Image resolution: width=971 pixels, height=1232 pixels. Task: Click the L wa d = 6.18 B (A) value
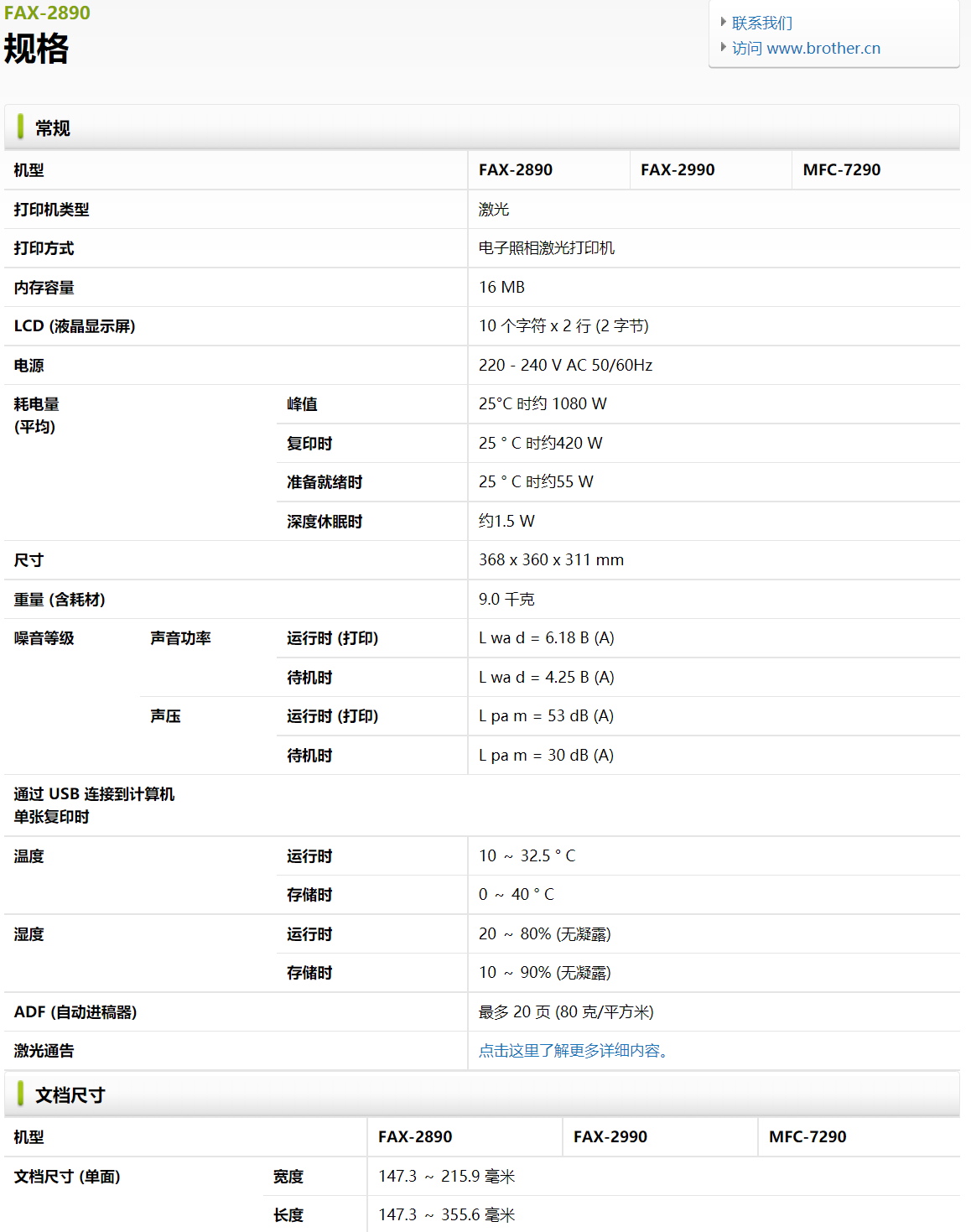(547, 638)
